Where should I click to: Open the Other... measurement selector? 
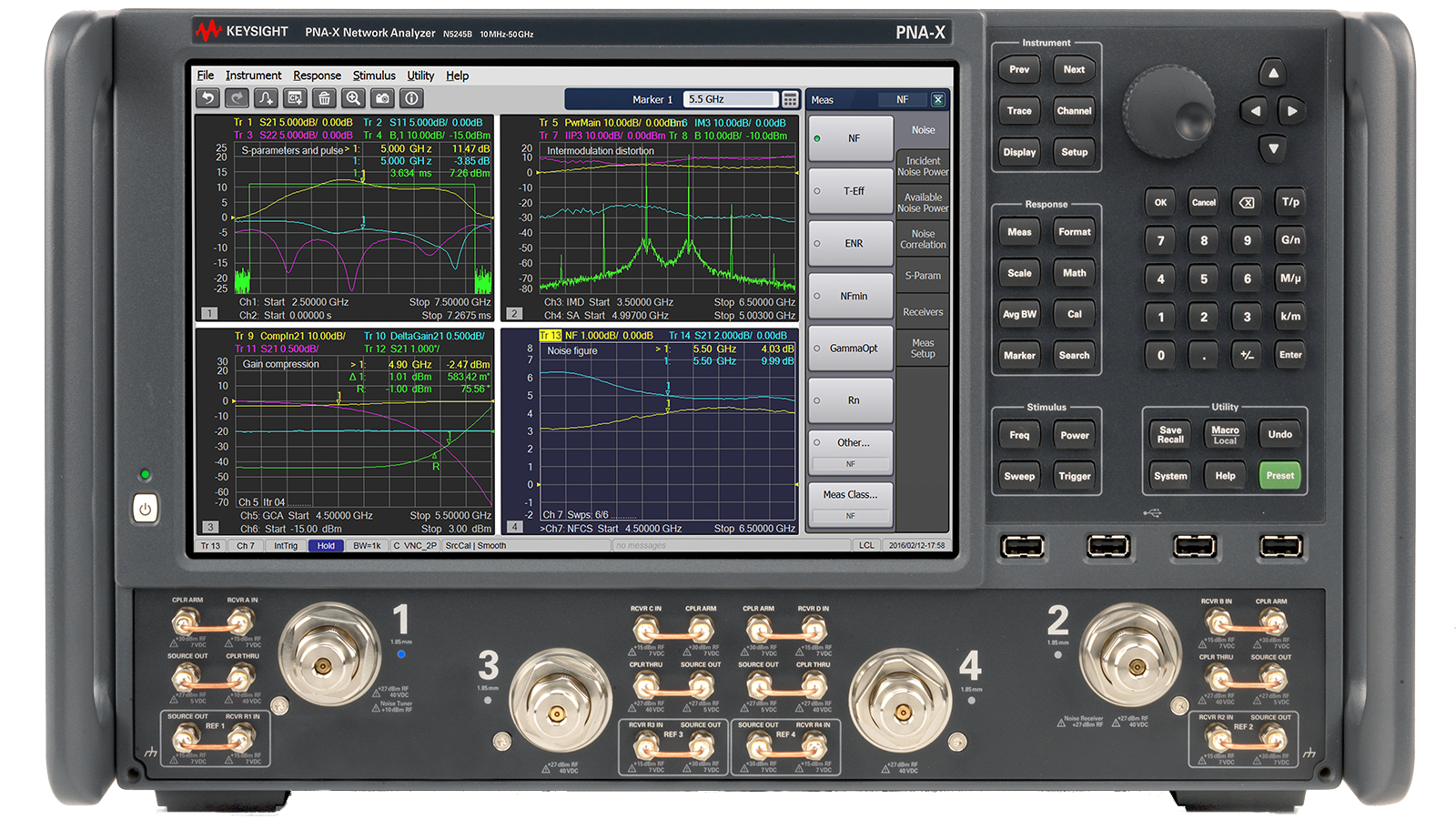point(851,443)
